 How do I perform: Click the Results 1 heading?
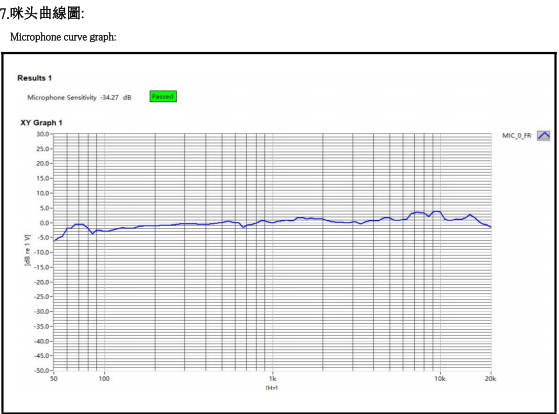coord(35,78)
